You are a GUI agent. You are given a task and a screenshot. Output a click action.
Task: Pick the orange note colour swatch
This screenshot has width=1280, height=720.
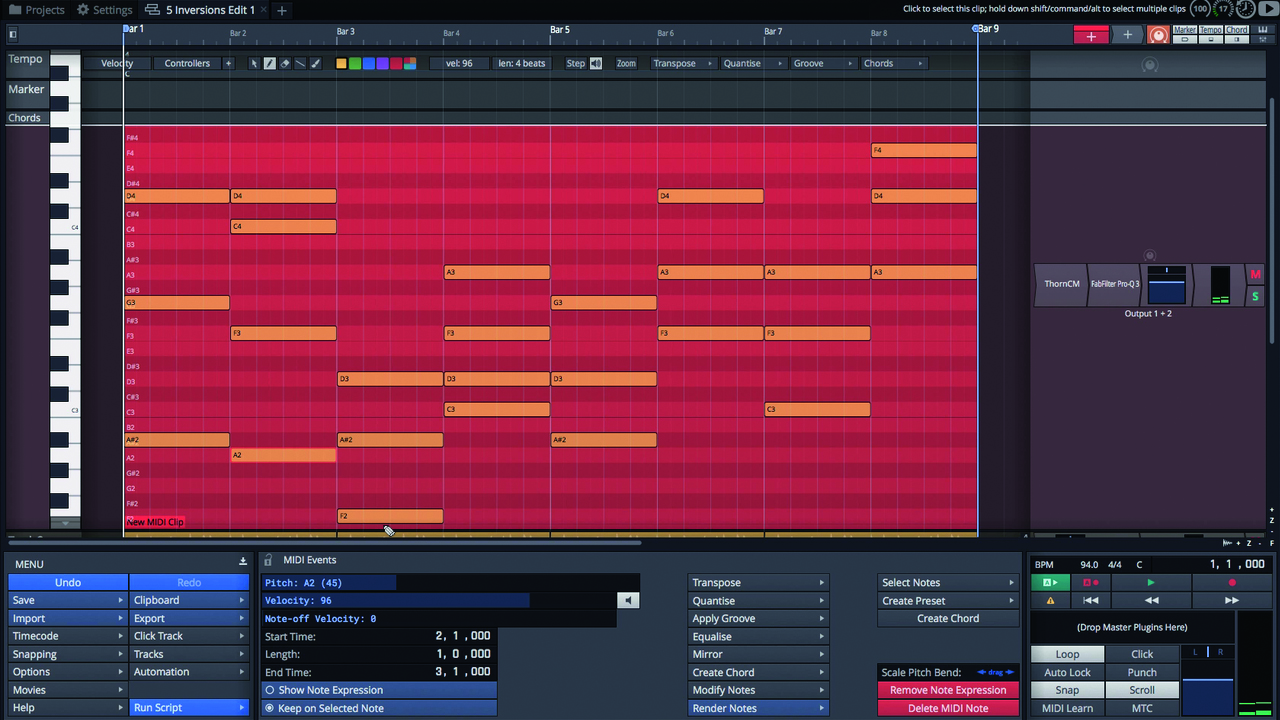[342, 63]
